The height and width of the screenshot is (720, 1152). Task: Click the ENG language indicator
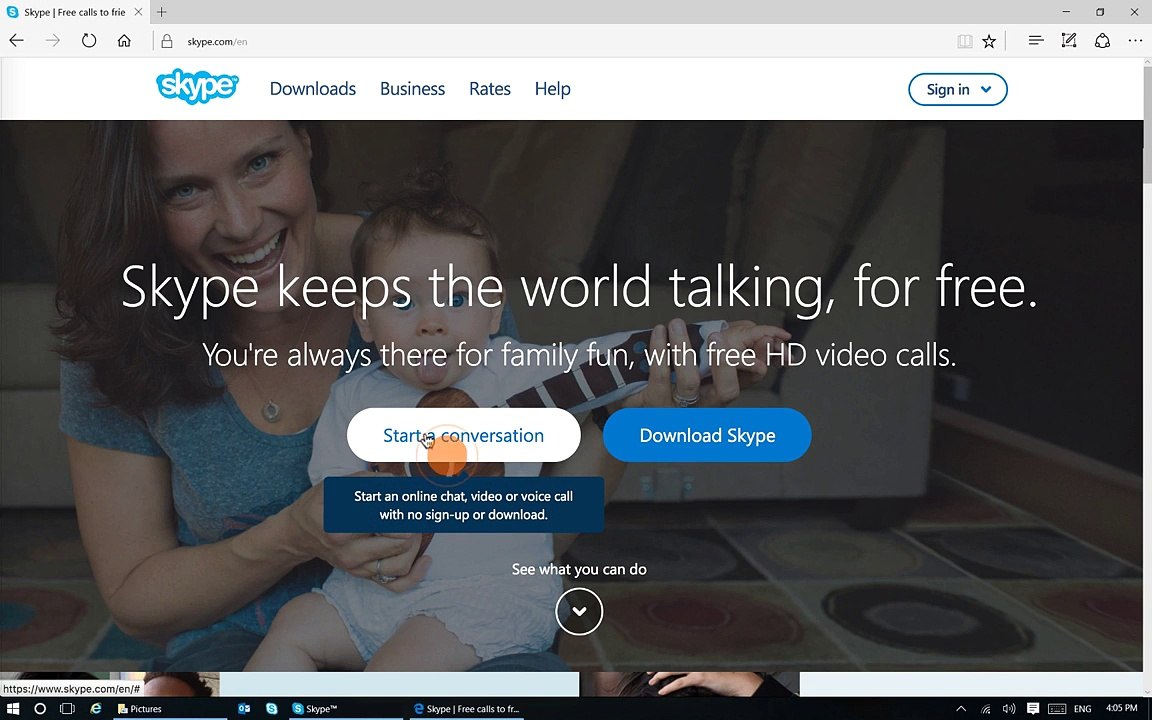coord(1082,708)
